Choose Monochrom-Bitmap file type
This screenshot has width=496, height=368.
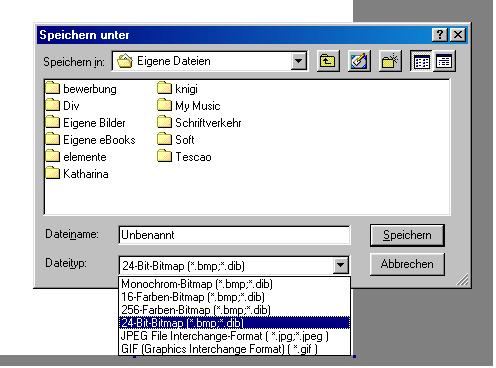click(234, 284)
